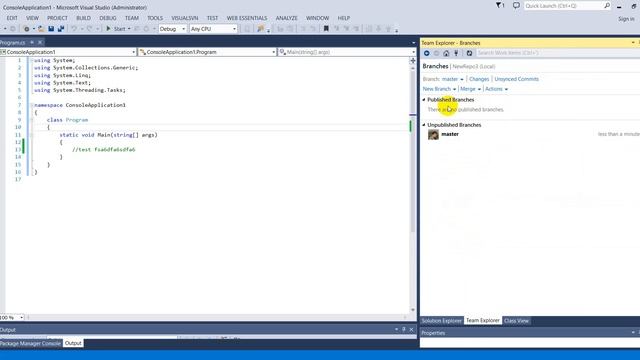Click the editor horizontal scrollbar
This screenshot has height=360, width=640.
click(x=216, y=317)
